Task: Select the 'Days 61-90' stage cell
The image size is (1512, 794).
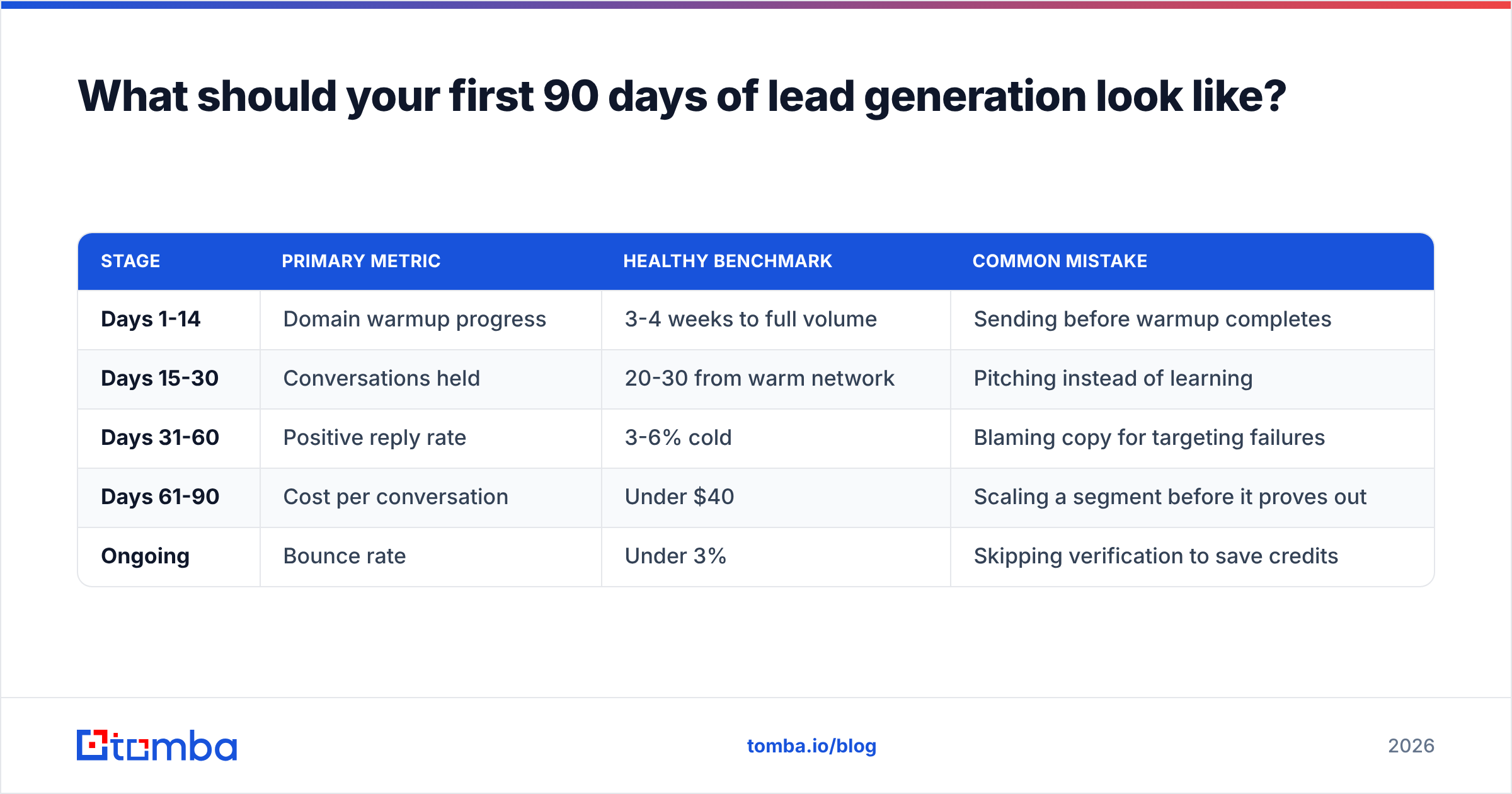Action: [x=169, y=497]
